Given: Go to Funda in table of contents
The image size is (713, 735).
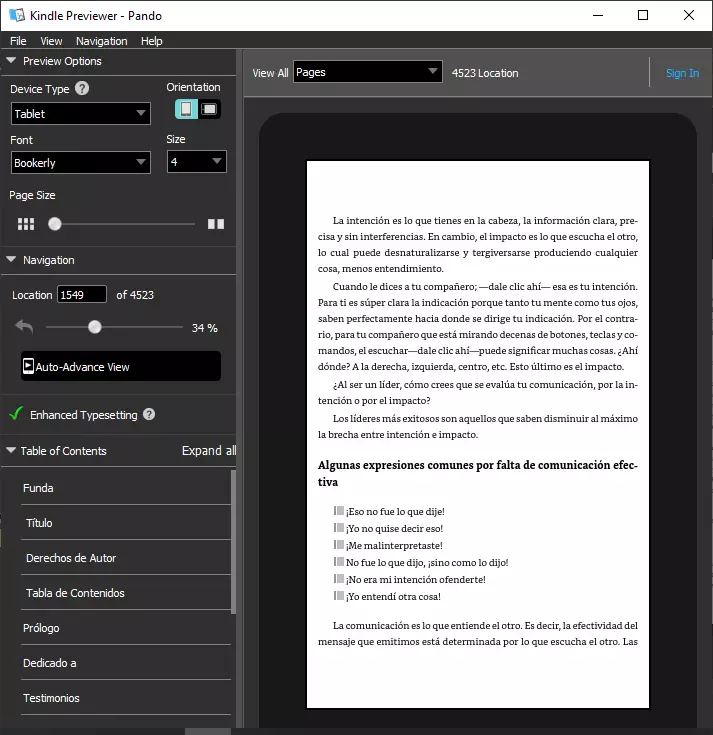Looking at the screenshot, I should coord(126,488).
